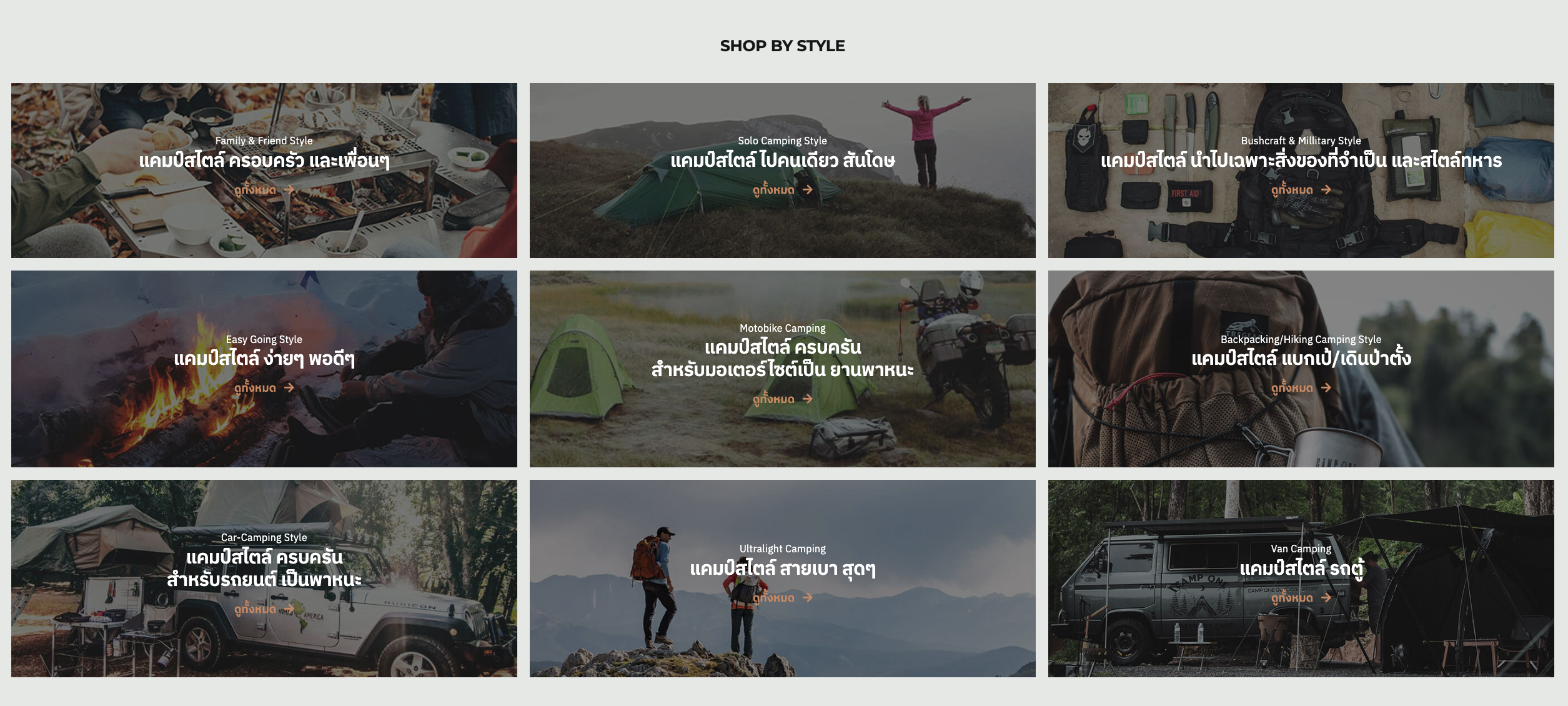Select the Family & Friend Style heading
Screen dimensions: 1568x706
264,141
